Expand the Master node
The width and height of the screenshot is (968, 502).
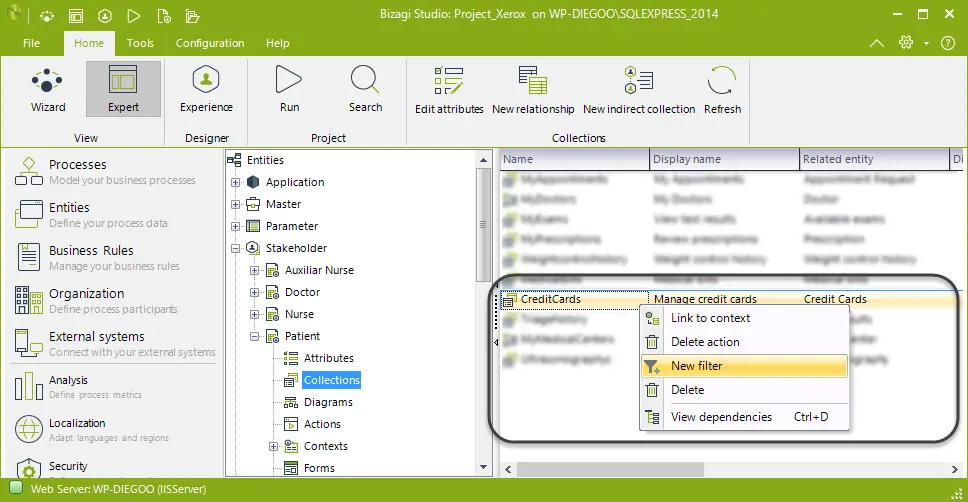(235, 204)
